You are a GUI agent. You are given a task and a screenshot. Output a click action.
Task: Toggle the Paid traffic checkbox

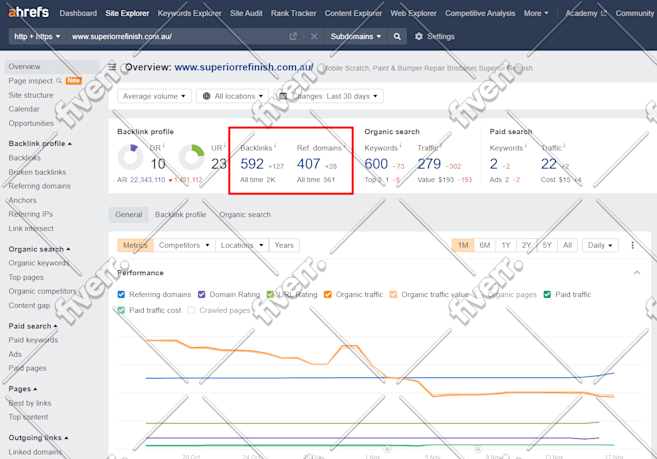point(547,294)
